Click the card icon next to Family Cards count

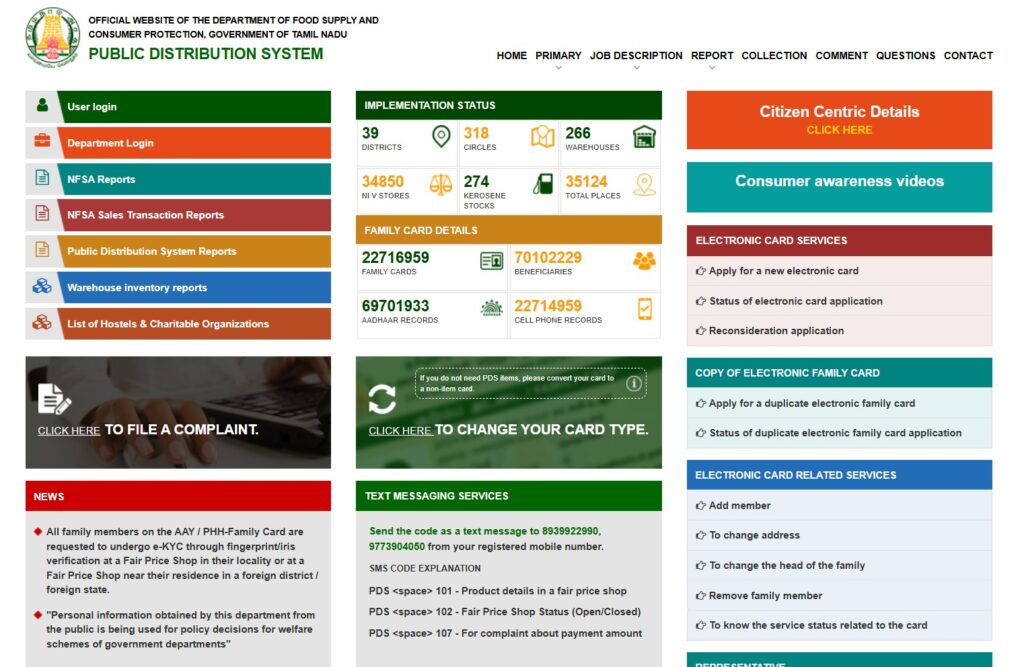(x=490, y=260)
